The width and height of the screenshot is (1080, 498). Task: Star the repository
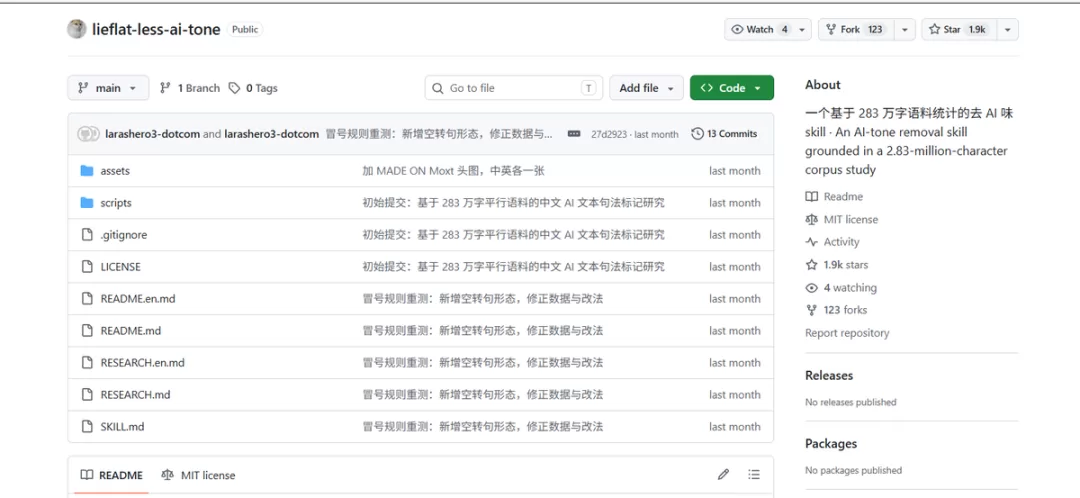point(957,30)
